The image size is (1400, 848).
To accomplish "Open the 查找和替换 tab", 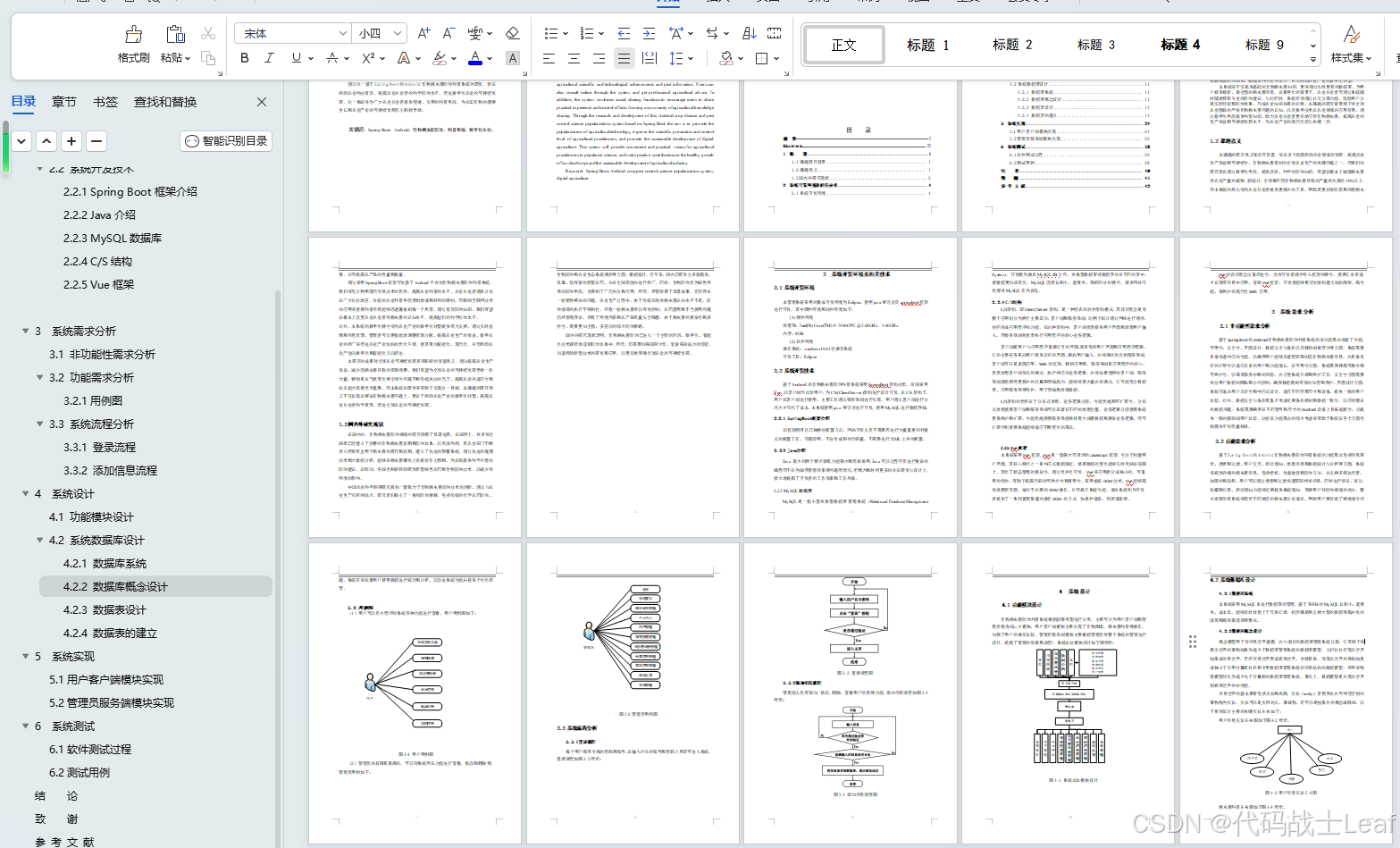I will coord(165,102).
